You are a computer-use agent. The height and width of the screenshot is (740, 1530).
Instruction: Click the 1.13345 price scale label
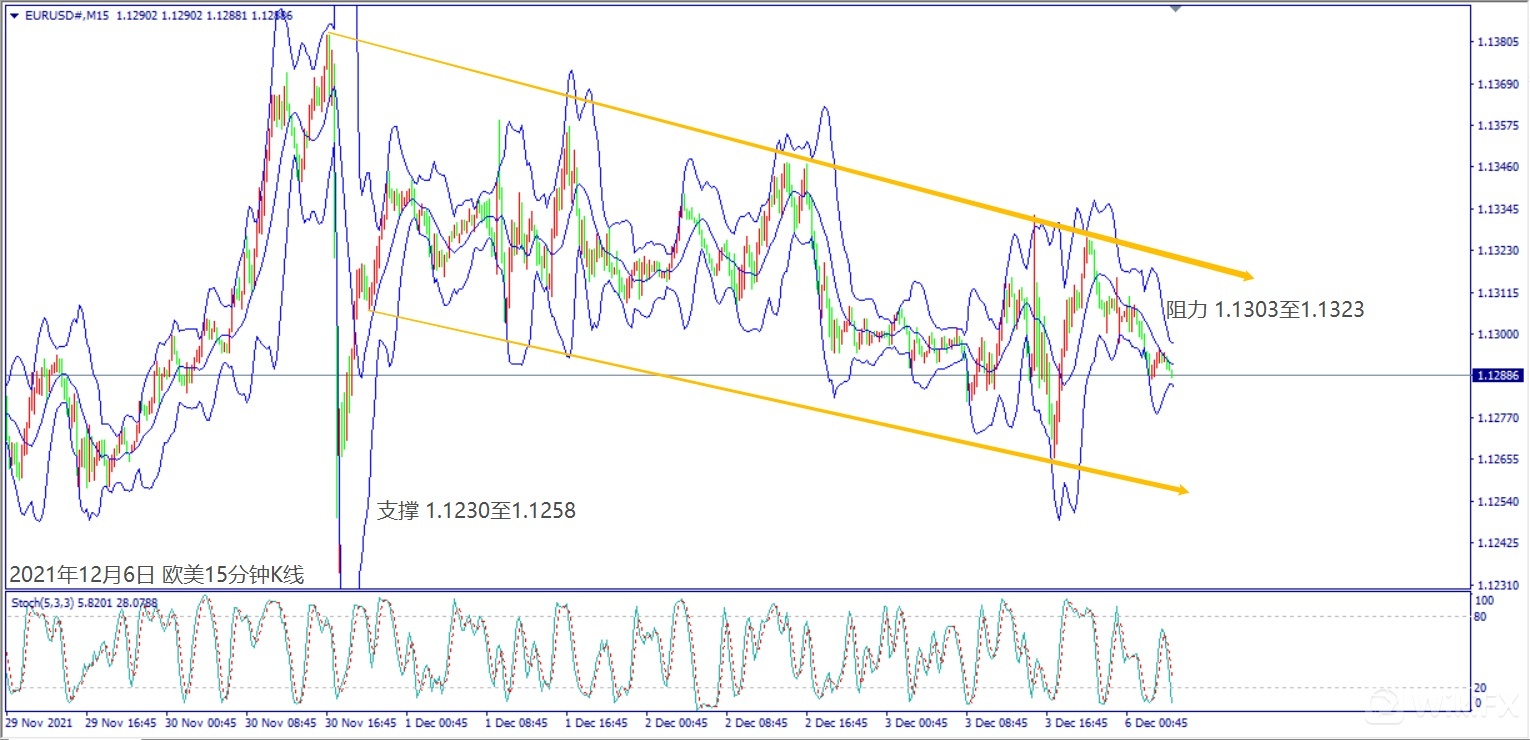point(1497,209)
